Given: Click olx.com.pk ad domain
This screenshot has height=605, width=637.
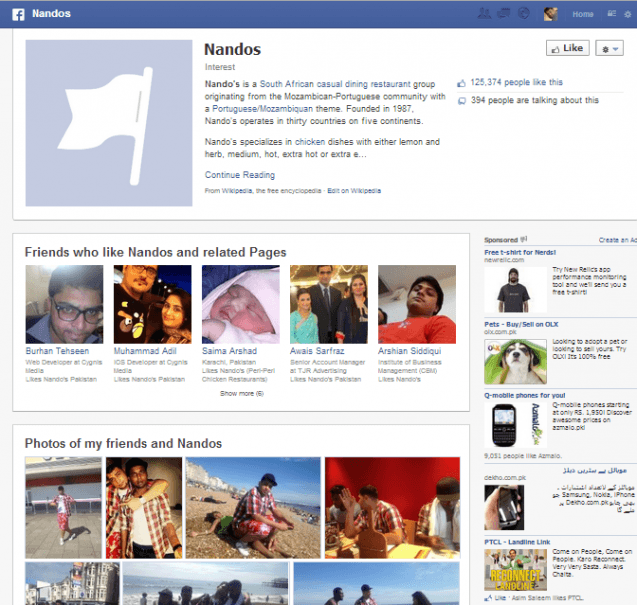Looking at the screenshot, I should (x=500, y=332).
